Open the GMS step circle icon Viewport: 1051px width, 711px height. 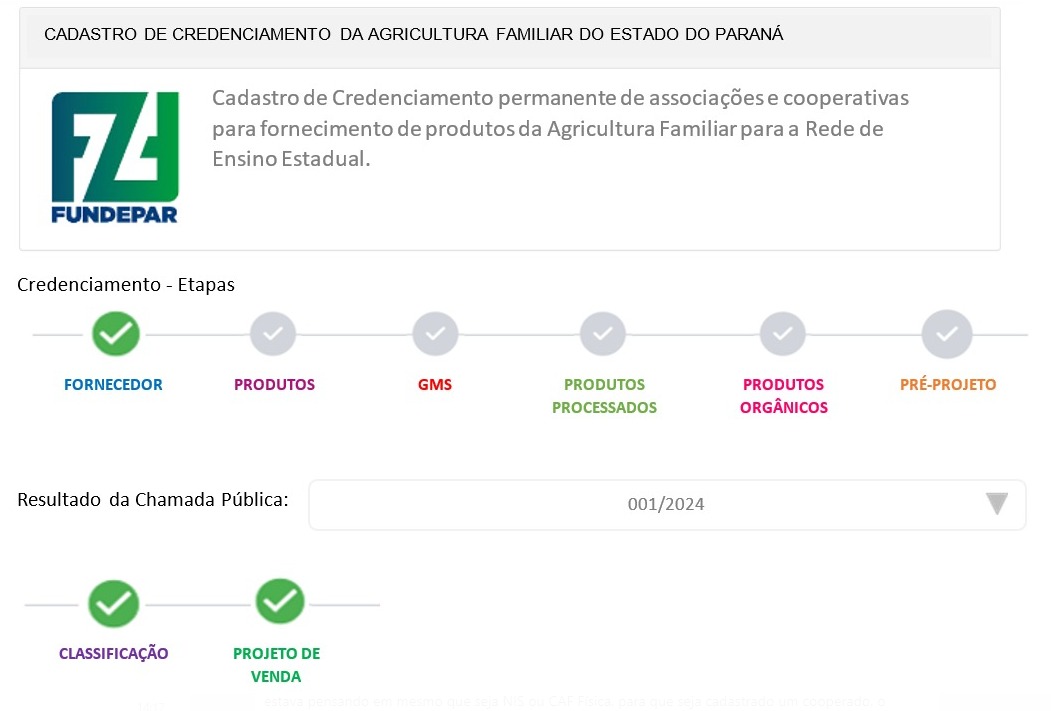435,334
